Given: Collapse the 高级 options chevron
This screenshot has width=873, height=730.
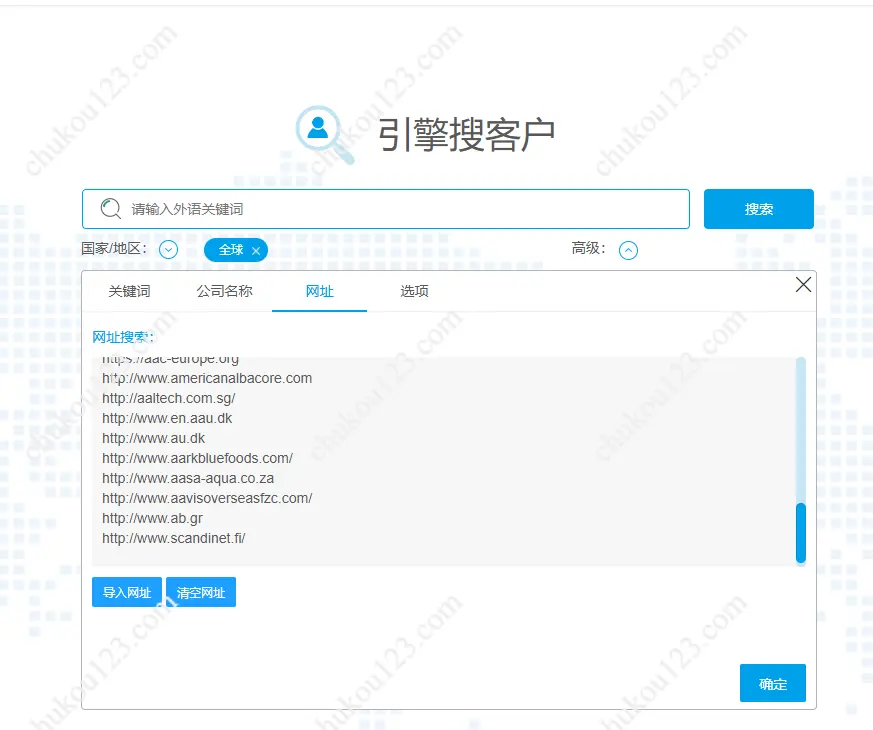Looking at the screenshot, I should click(628, 250).
